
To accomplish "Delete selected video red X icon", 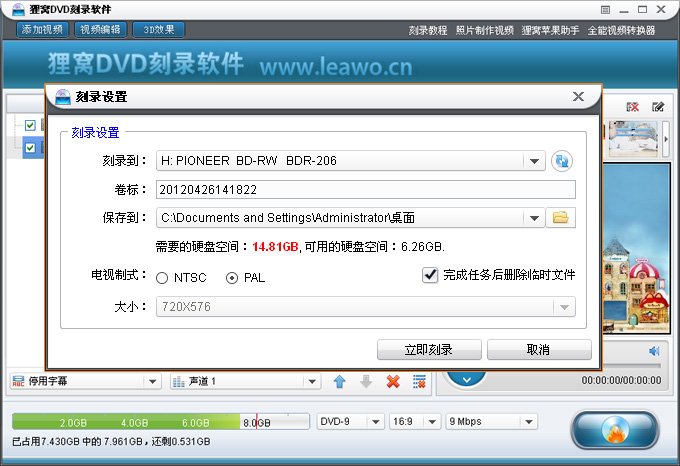I will (393, 381).
